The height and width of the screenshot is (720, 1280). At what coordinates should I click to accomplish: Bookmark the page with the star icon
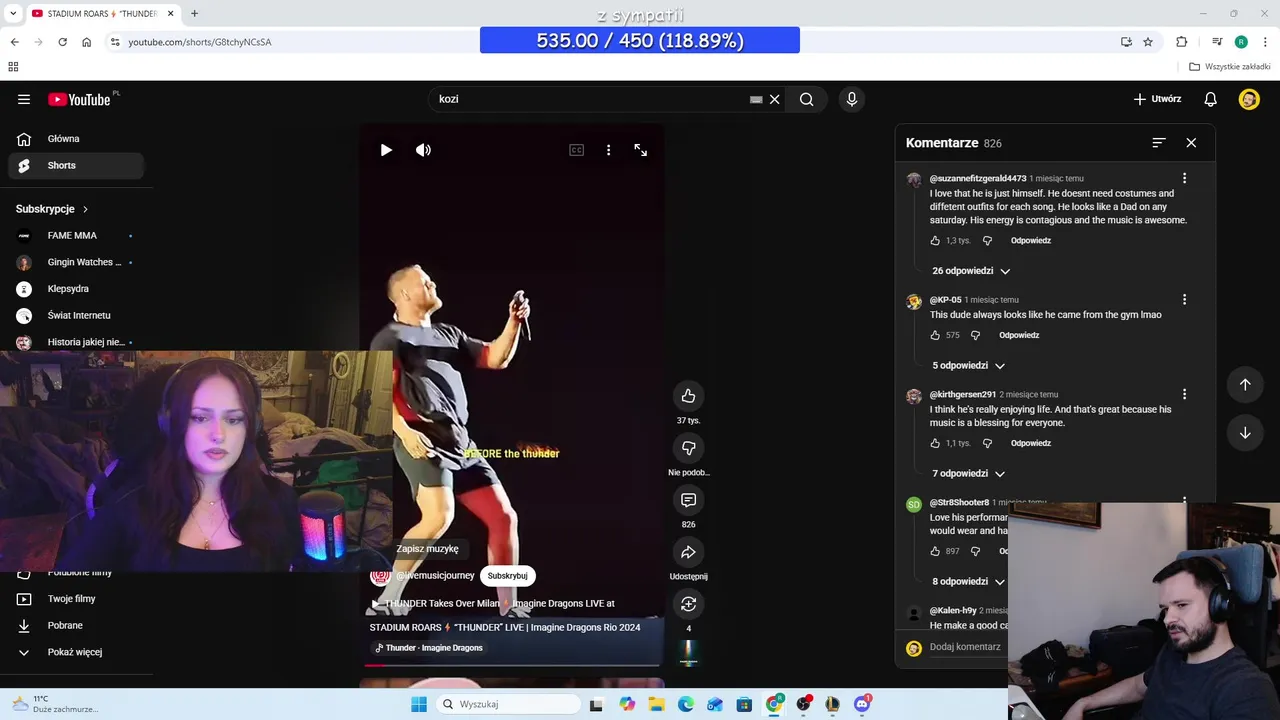pos(1148,42)
